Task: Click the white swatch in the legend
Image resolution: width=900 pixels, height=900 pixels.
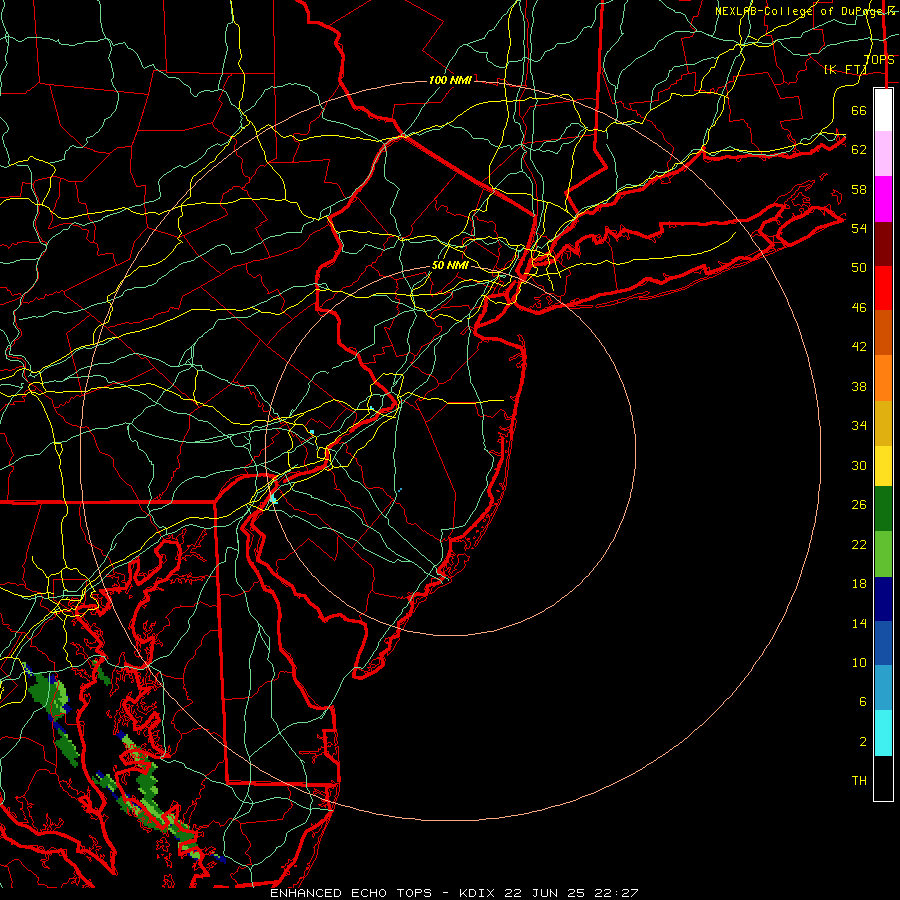Action: pyautogui.click(x=883, y=110)
